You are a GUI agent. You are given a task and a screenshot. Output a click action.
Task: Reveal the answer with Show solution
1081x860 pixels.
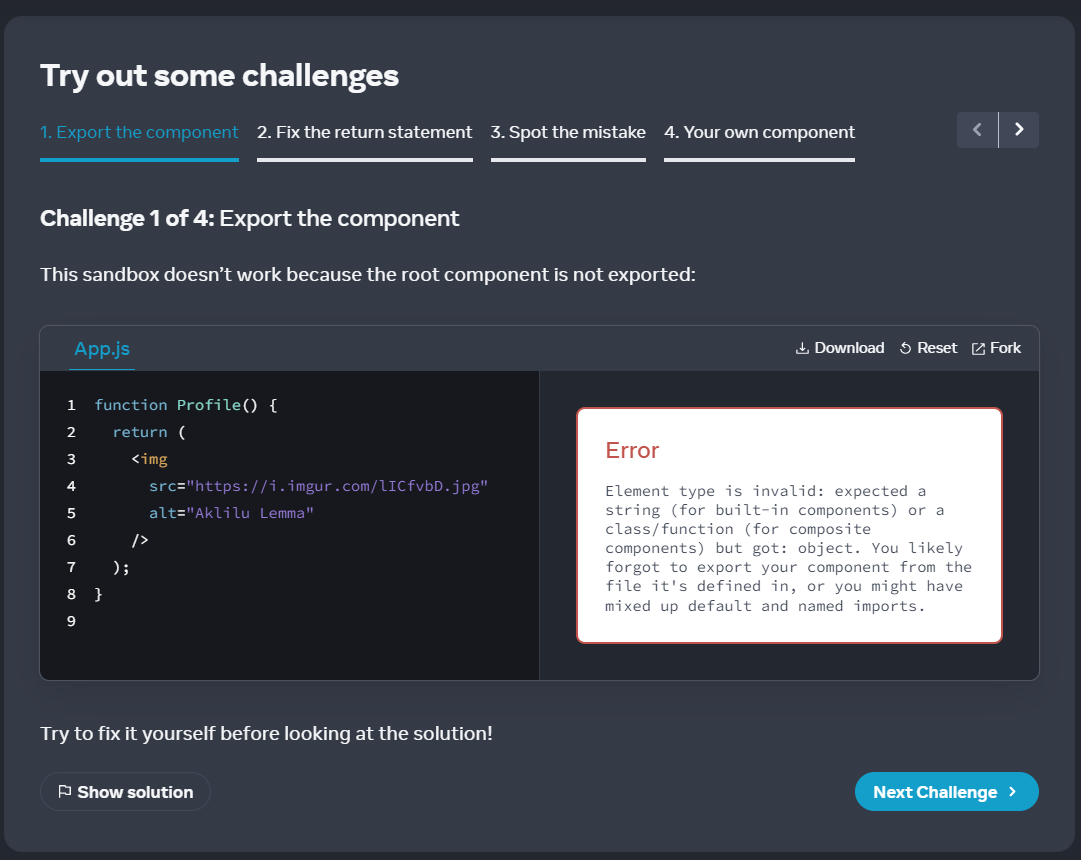point(125,792)
